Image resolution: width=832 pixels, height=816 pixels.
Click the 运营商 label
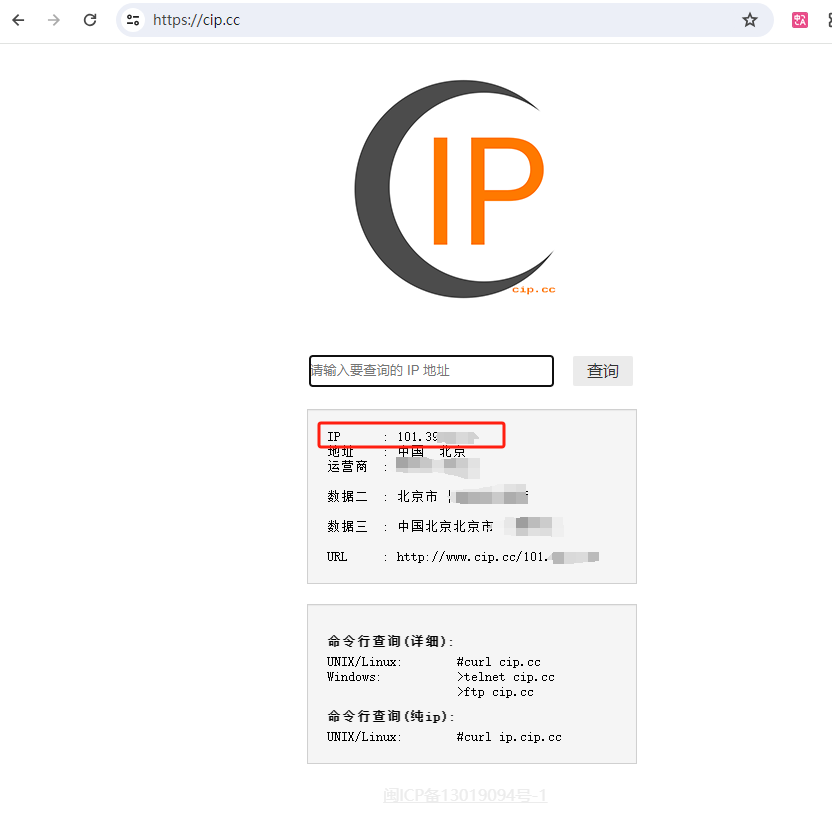coord(347,466)
